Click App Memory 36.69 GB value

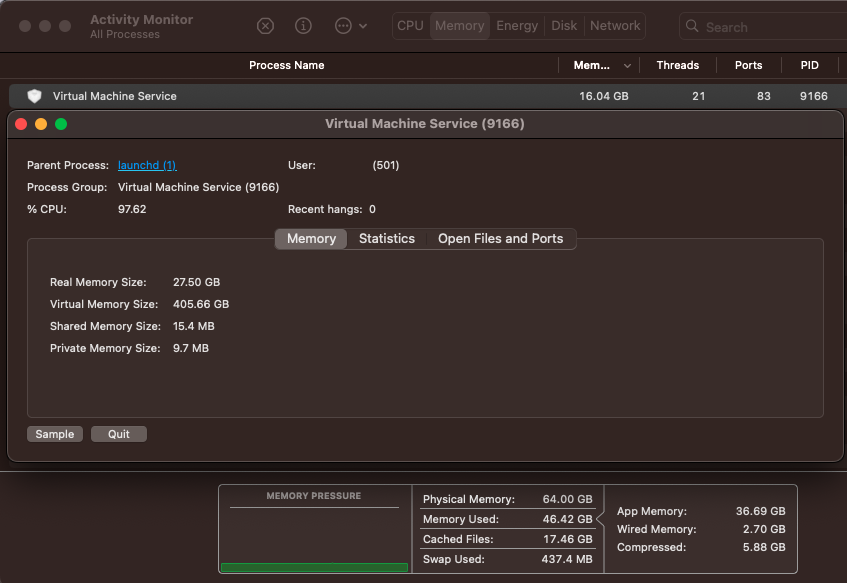tap(760, 511)
